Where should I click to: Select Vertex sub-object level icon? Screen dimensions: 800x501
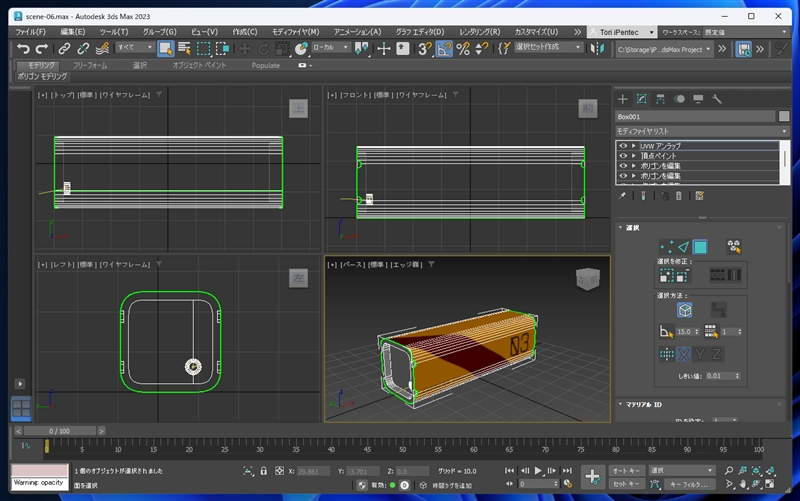pos(665,246)
